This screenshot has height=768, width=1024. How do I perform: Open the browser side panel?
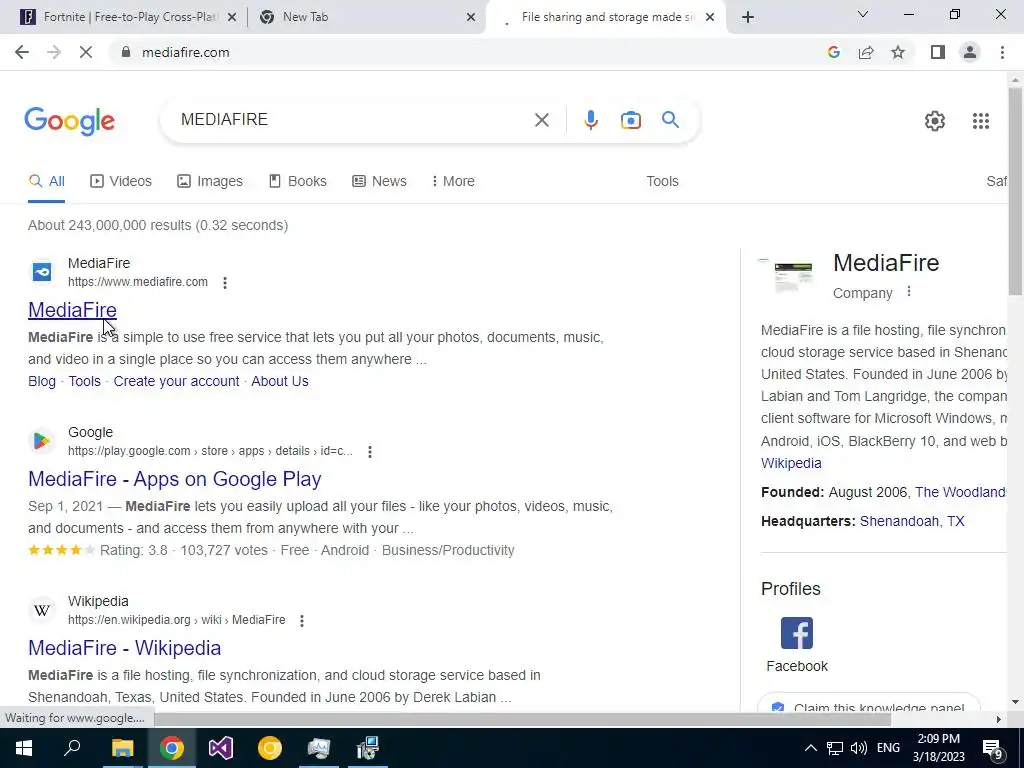(938, 52)
